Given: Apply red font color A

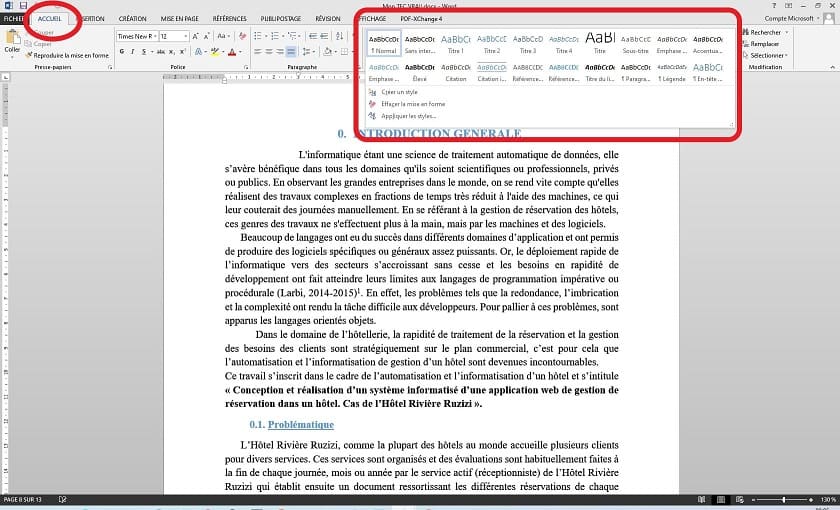Looking at the screenshot, I should pos(232,51).
